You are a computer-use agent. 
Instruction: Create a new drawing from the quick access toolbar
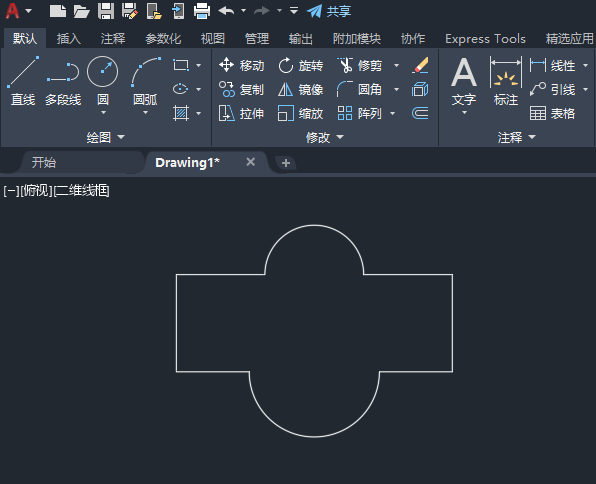[58, 11]
